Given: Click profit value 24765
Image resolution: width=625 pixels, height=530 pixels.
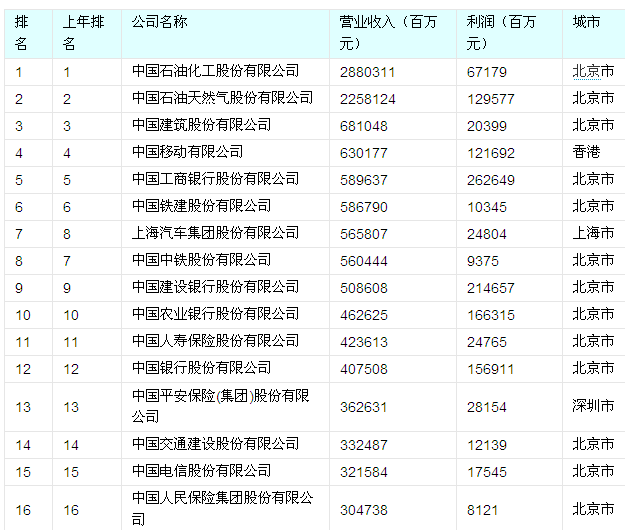Looking at the screenshot, I should (487, 342).
